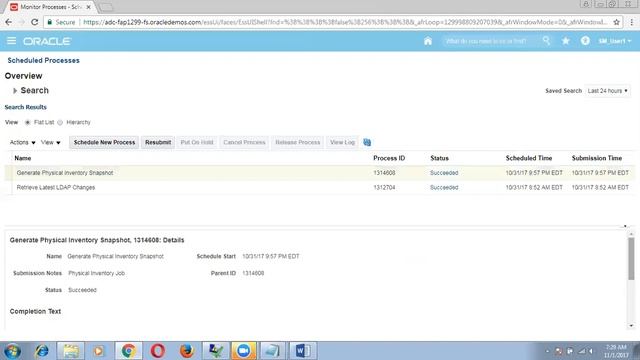Image resolution: width=640 pixels, height=360 pixels.
Task: Sort by the Submission Time column header
Action: coord(597,158)
